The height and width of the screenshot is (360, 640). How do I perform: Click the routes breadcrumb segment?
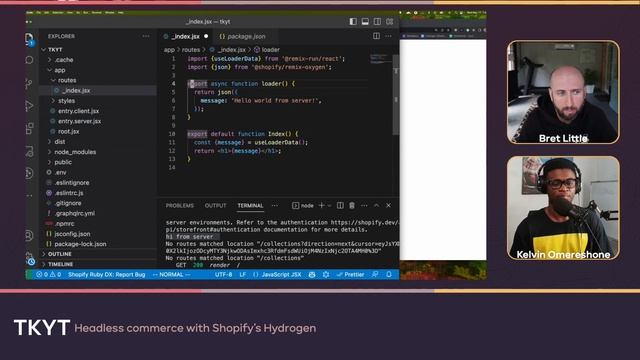click(x=191, y=50)
